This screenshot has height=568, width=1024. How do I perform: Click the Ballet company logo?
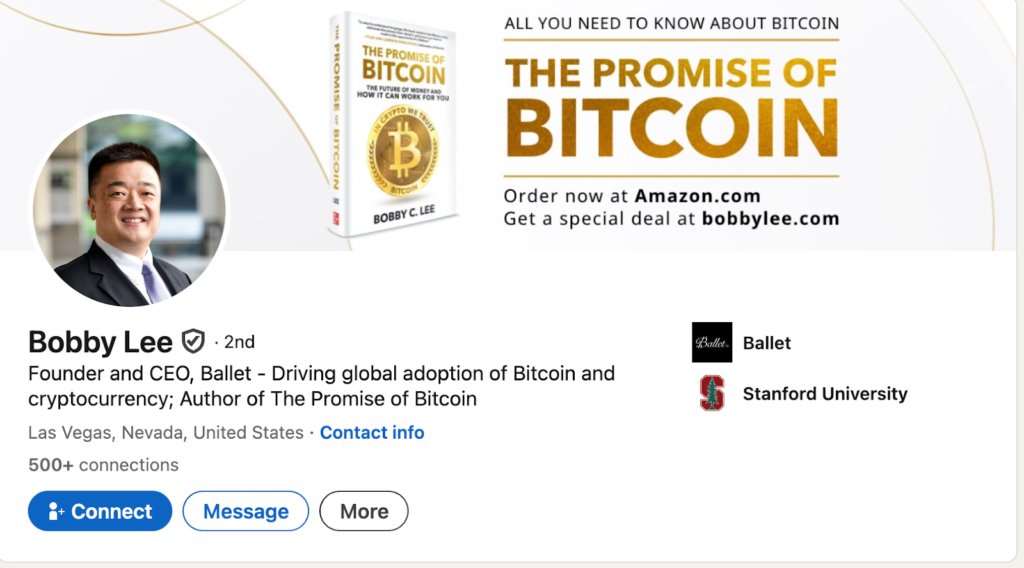tap(712, 342)
